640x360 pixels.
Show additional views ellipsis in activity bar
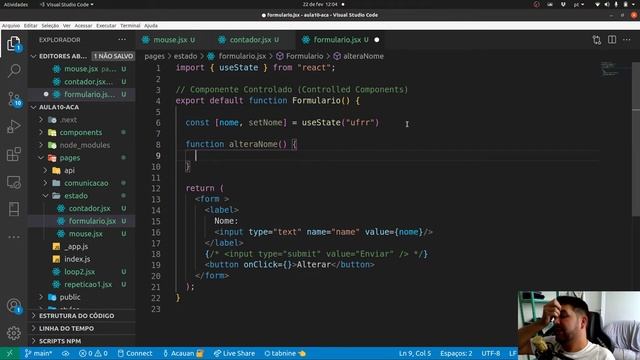click(x=13, y=237)
